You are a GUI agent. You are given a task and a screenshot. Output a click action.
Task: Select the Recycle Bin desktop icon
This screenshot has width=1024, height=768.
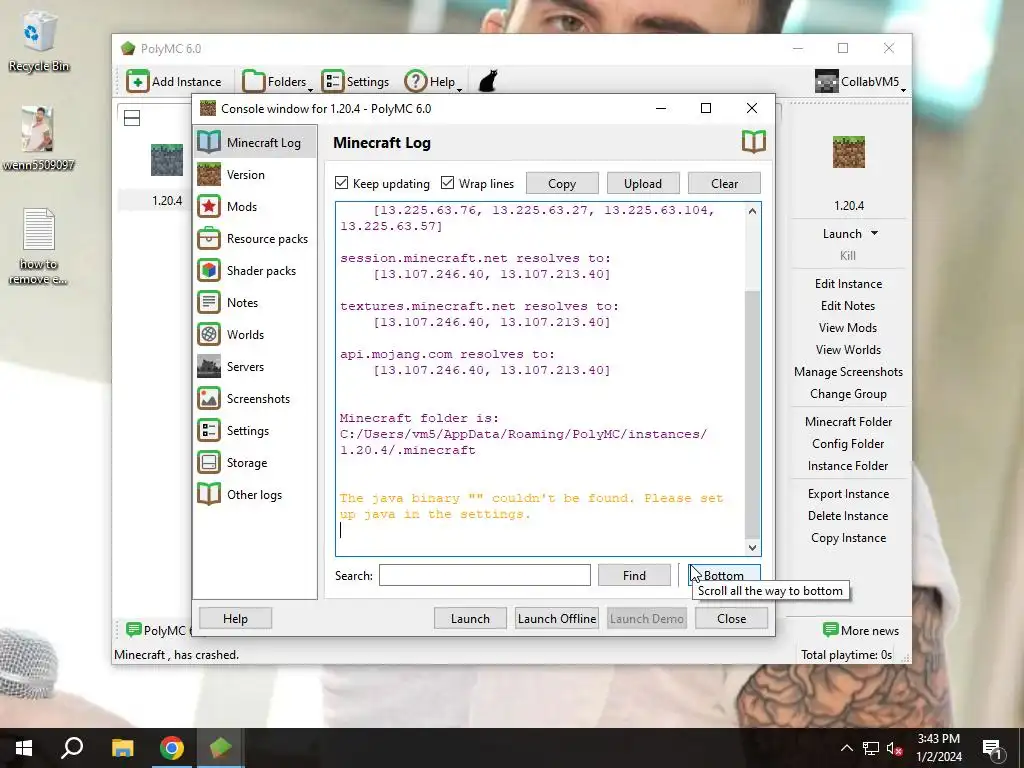pos(39,42)
